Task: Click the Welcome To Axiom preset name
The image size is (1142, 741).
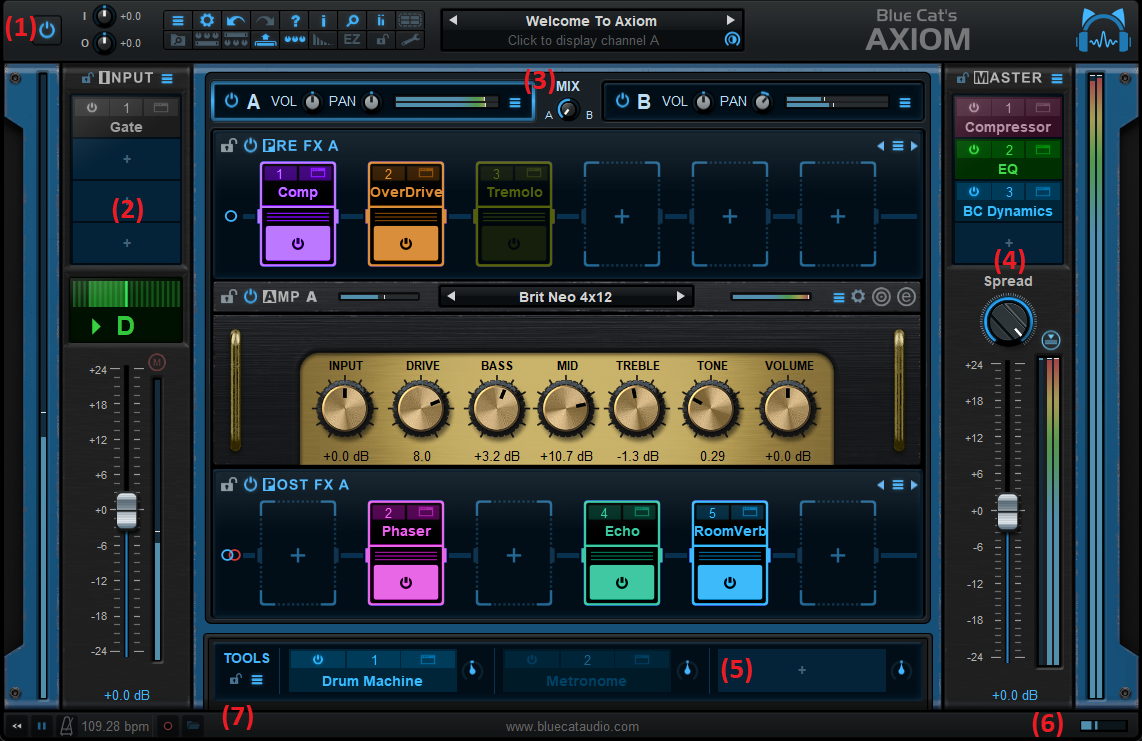Action: [x=591, y=21]
